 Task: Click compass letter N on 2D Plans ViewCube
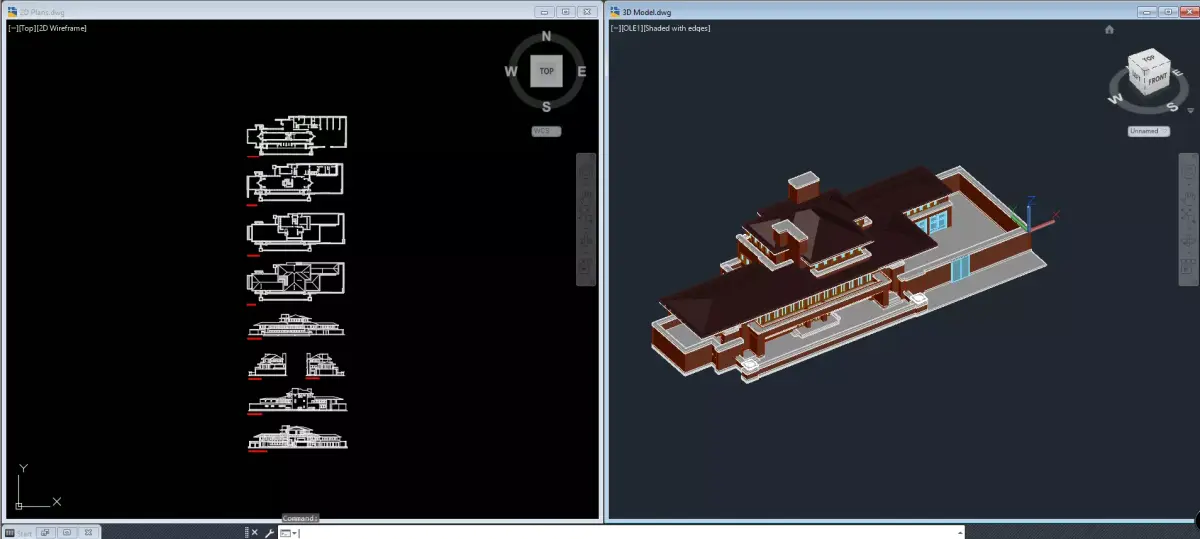[x=546, y=36]
